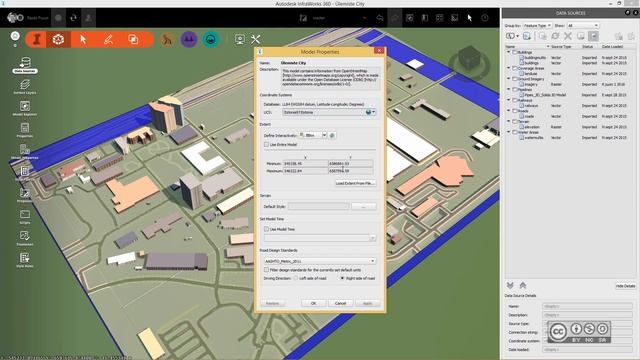Enable the Use Entire Model checkbox

(x=267, y=144)
